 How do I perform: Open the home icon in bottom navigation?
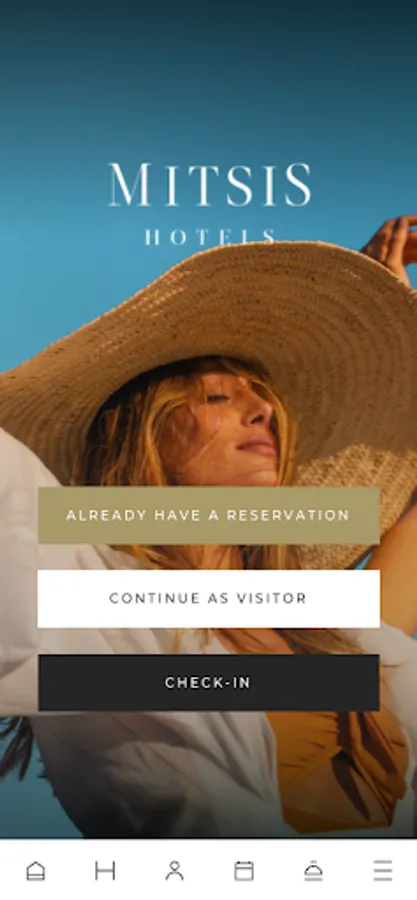(x=36, y=871)
